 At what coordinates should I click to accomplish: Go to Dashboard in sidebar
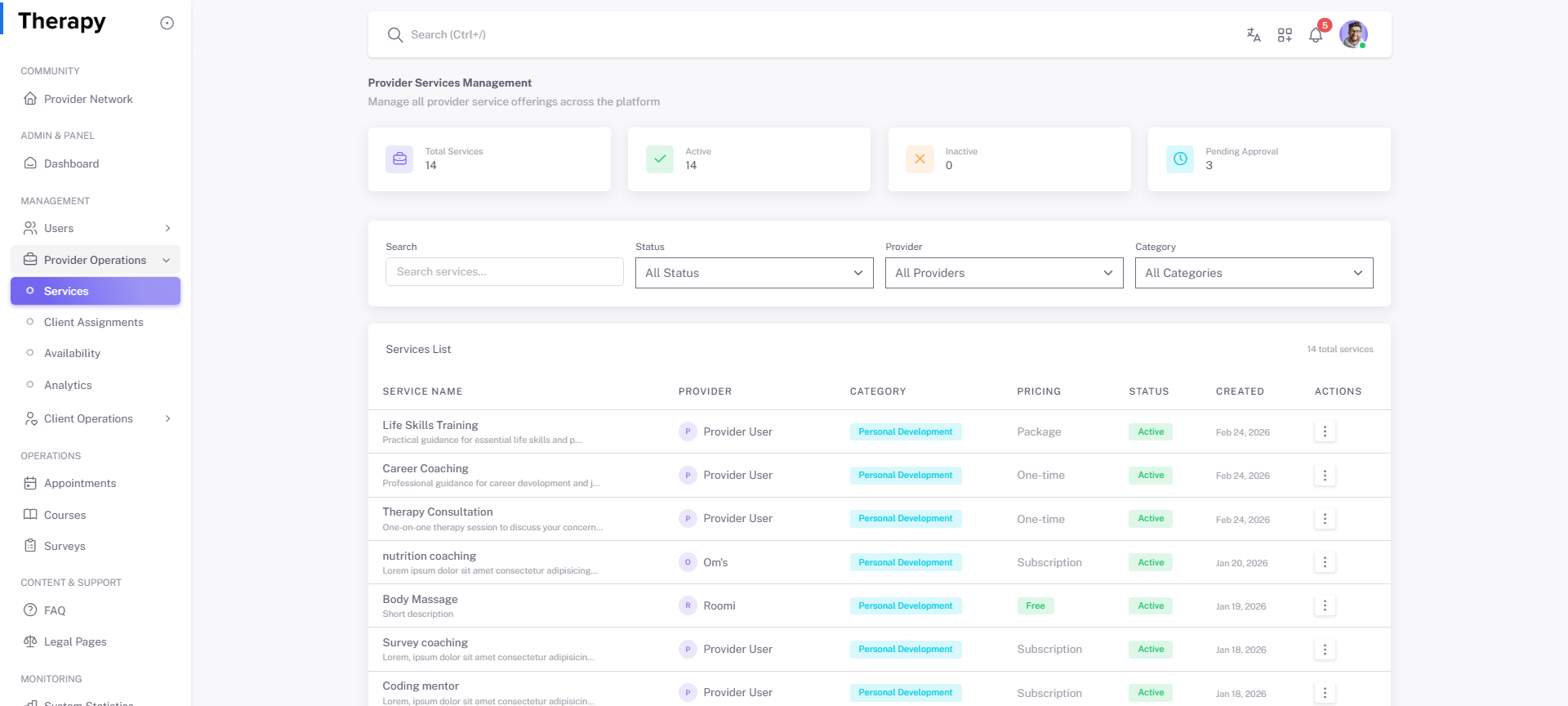point(96,163)
